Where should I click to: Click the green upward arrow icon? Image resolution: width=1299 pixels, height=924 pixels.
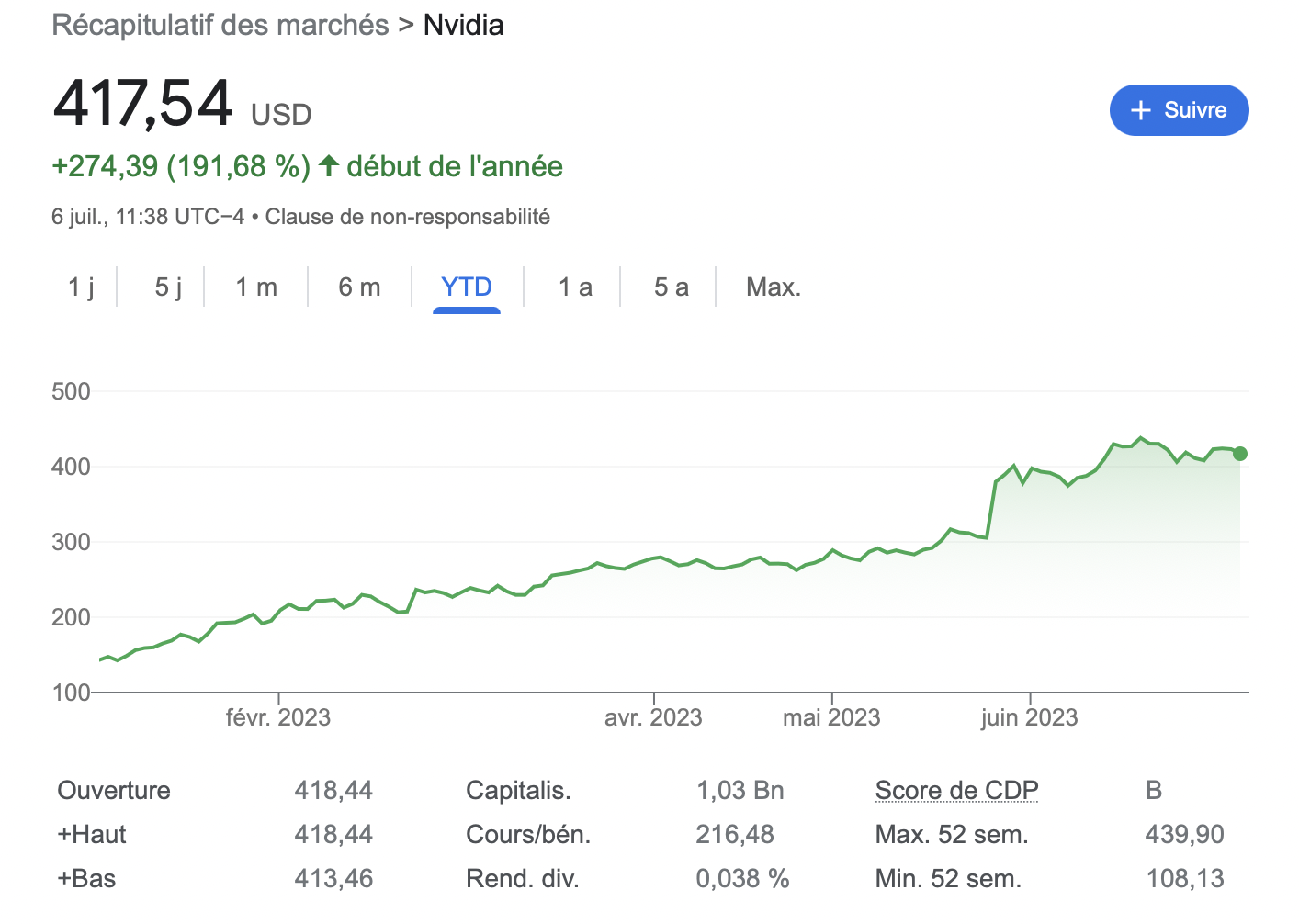[x=328, y=166]
